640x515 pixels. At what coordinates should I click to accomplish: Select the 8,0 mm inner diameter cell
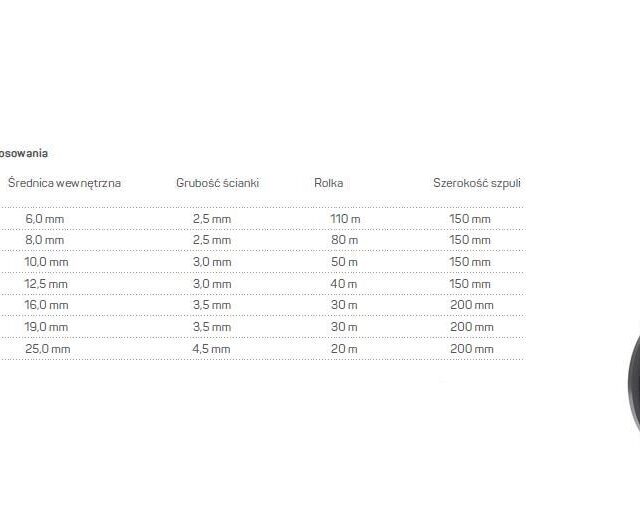[44, 240]
